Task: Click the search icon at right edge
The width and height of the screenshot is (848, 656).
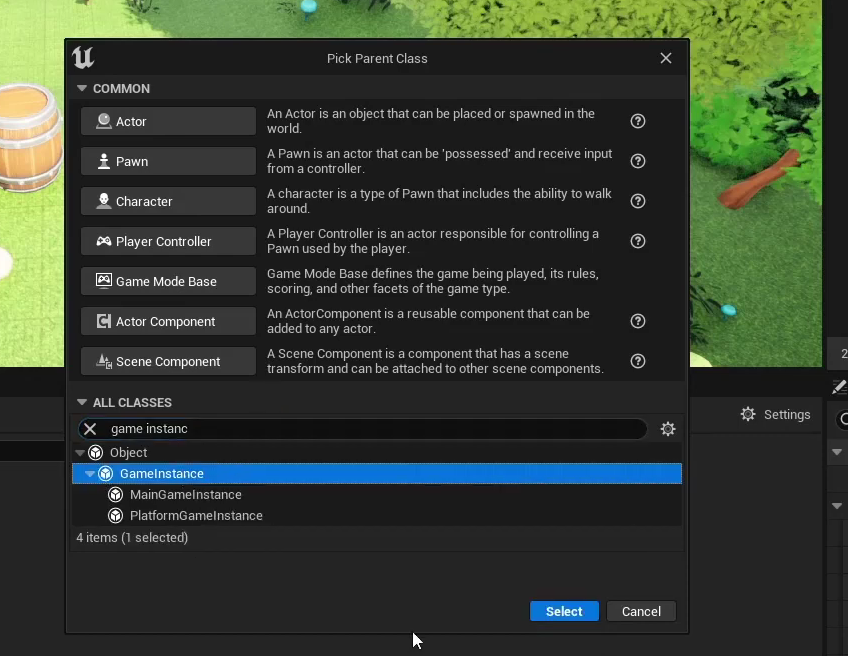Action: pyautogui.click(x=843, y=420)
